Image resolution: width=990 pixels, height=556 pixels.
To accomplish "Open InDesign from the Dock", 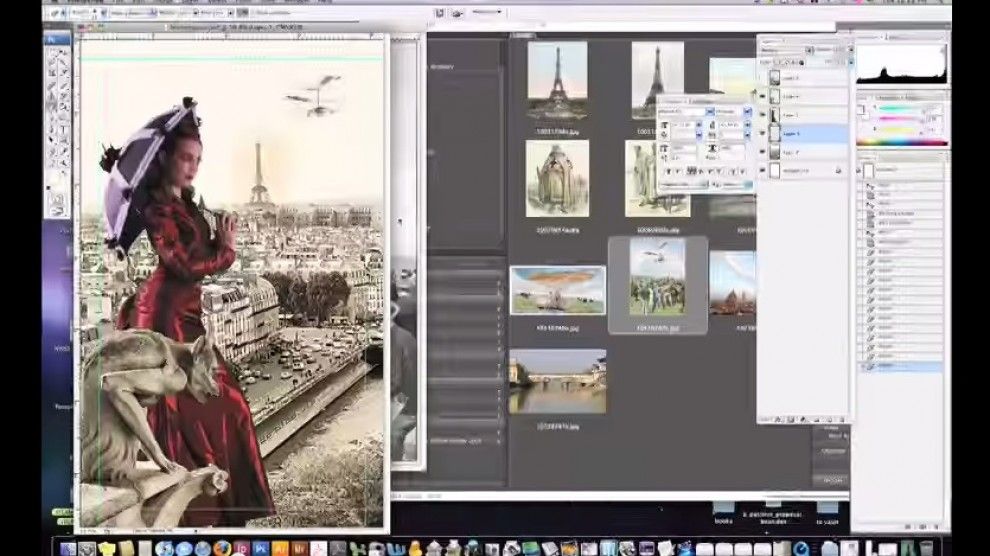I will pos(241,548).
